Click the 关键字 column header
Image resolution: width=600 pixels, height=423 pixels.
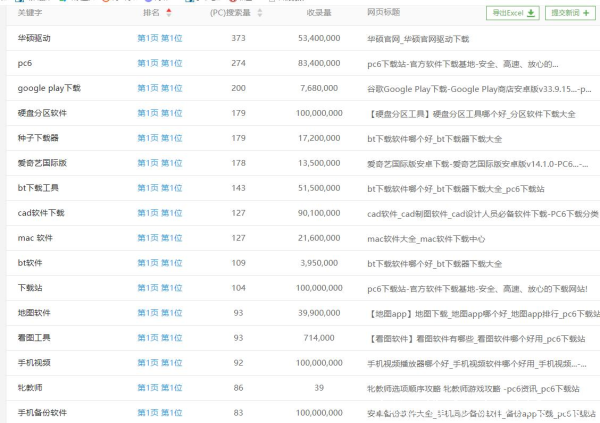tap(30, 13)
